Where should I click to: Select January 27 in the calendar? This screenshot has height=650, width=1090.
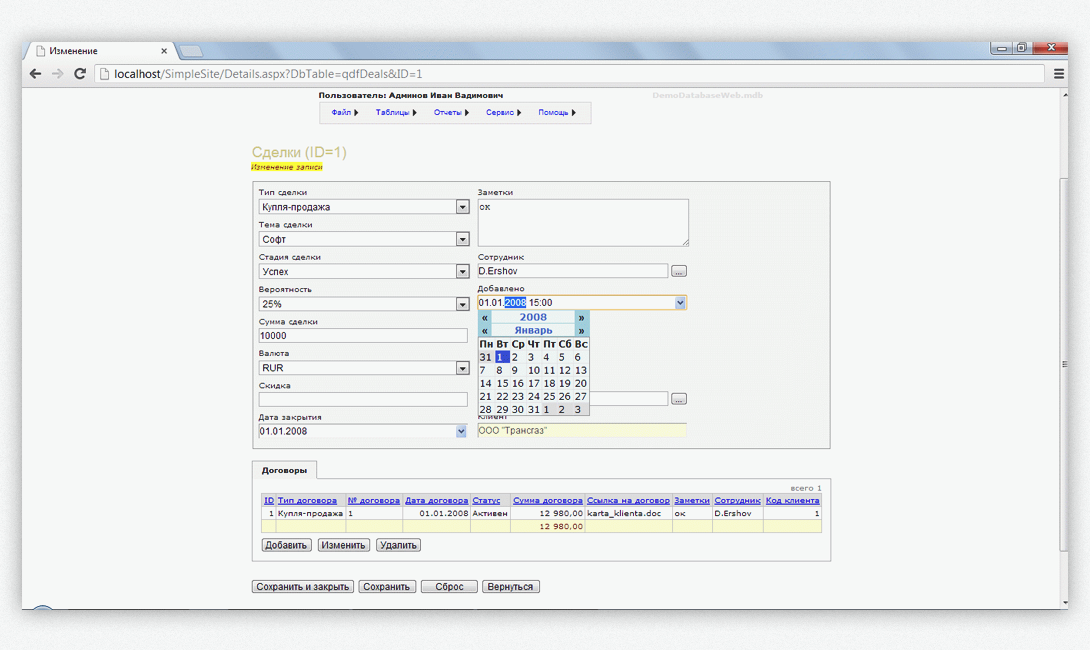581,397
